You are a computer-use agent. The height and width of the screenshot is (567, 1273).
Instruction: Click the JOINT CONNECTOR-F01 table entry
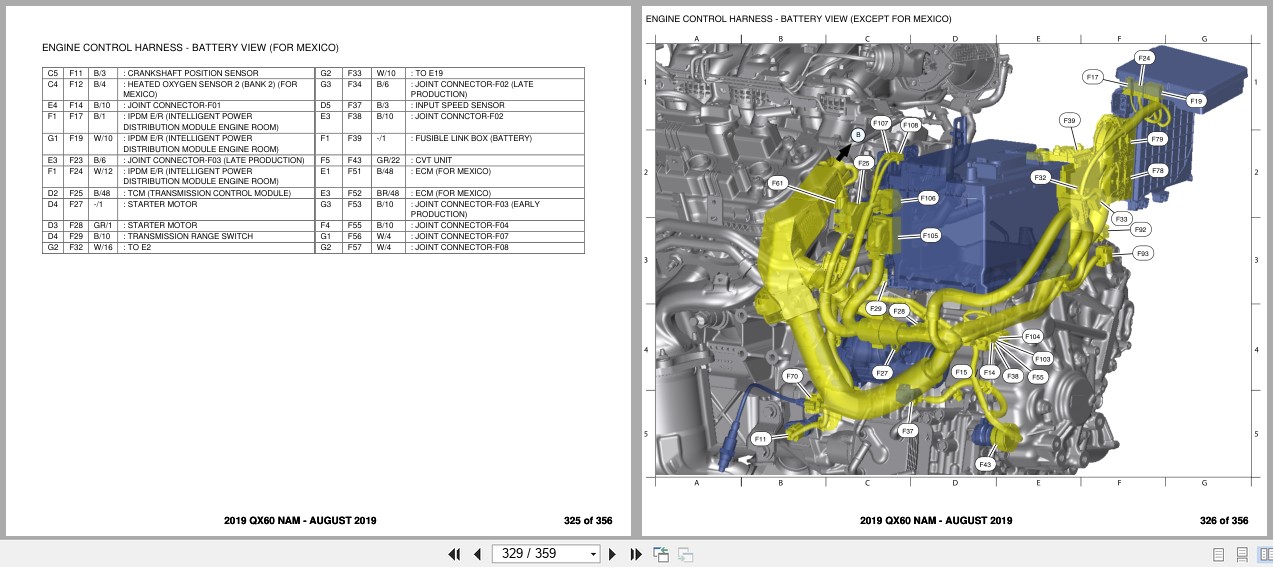tap(172, 105)
